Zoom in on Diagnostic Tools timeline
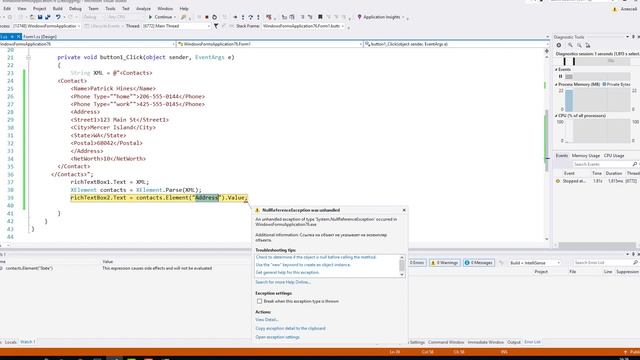 coord(570,45)
